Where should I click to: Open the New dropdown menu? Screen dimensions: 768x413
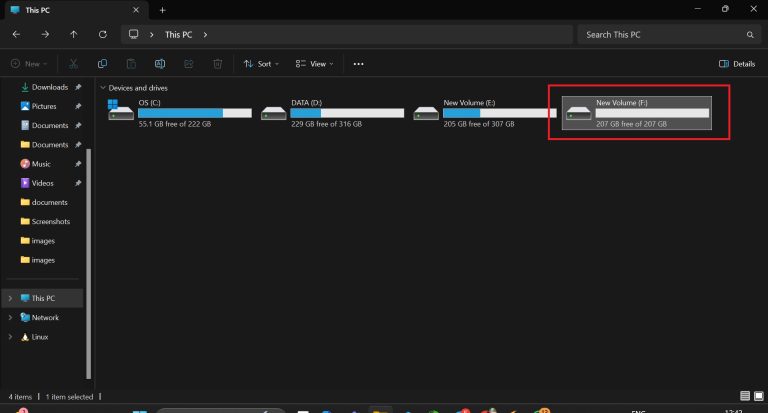[29, 64]
